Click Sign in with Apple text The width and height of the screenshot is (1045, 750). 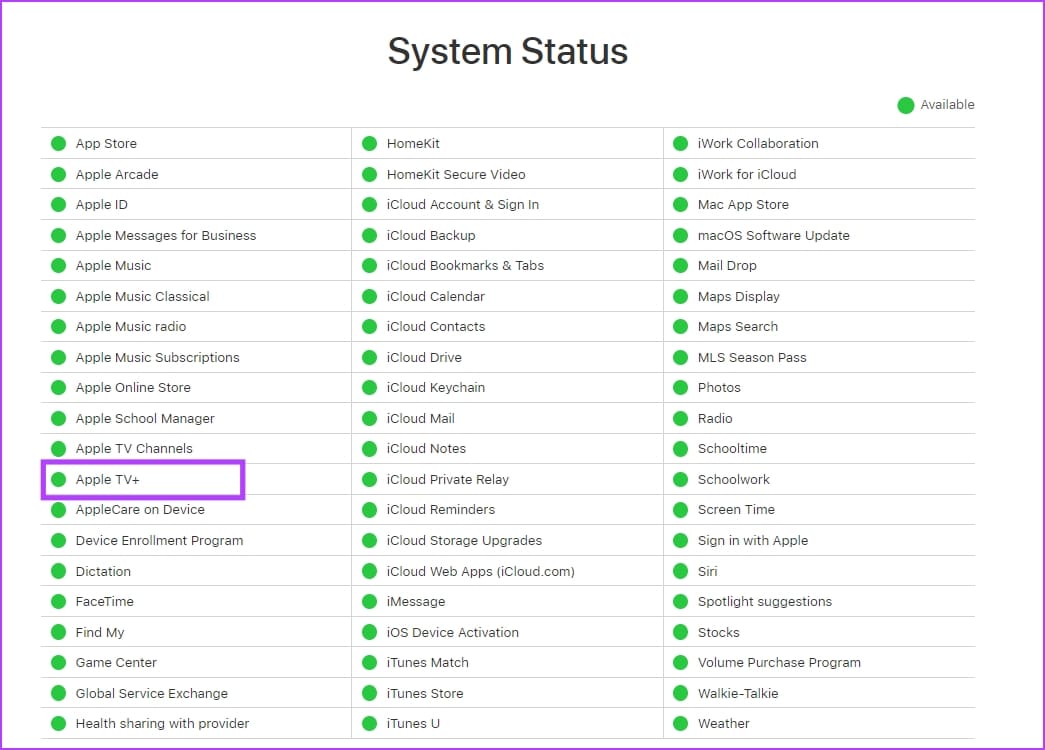pos(753,541)
